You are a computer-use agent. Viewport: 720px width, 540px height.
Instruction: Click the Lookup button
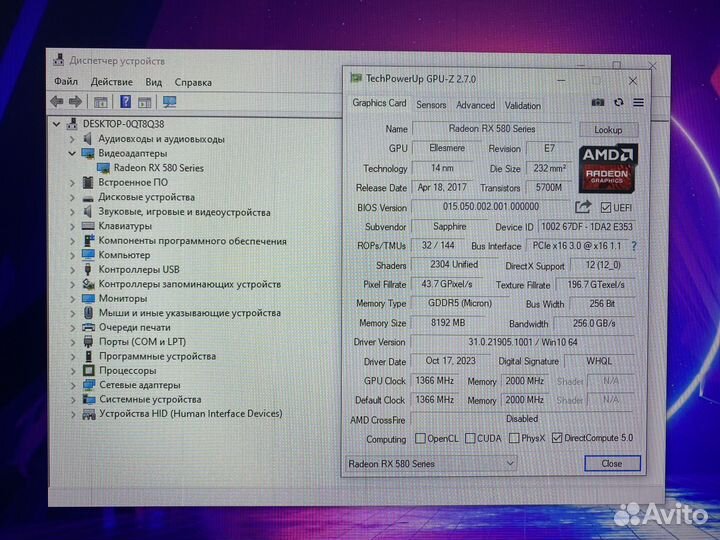point(608,130)
